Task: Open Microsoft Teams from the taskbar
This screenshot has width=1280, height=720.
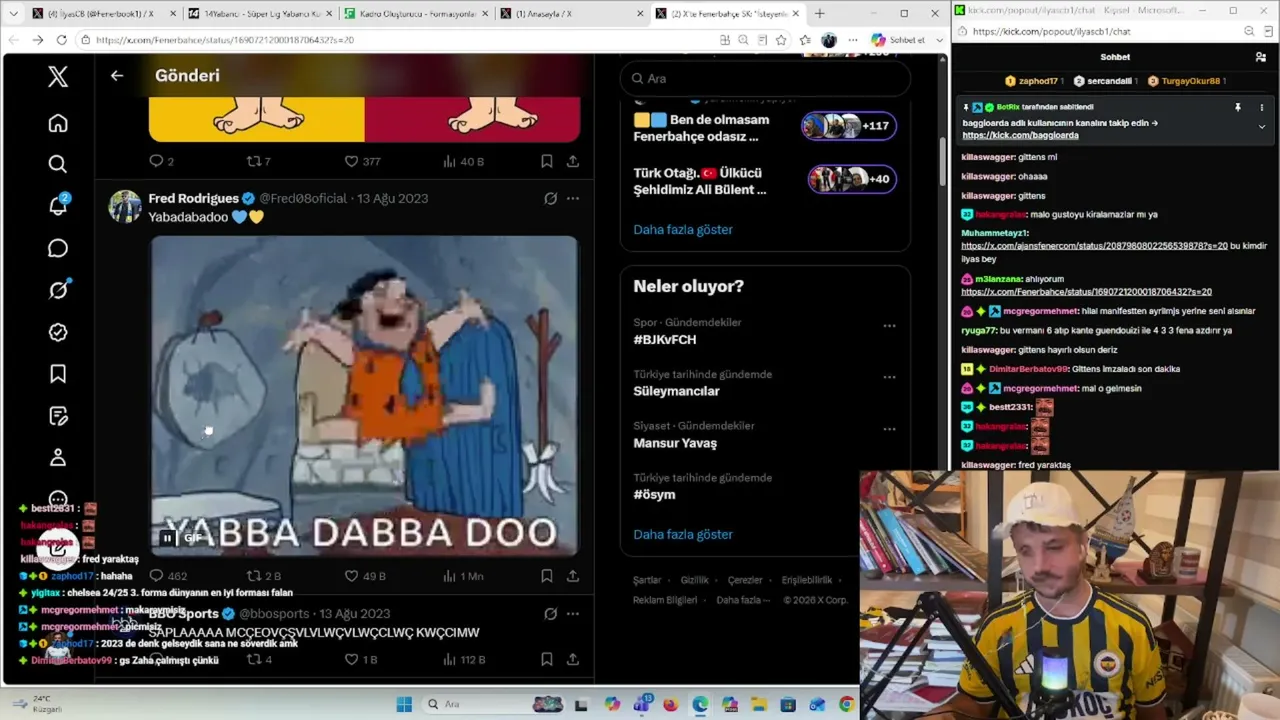Action: click(x=641, y=704)
